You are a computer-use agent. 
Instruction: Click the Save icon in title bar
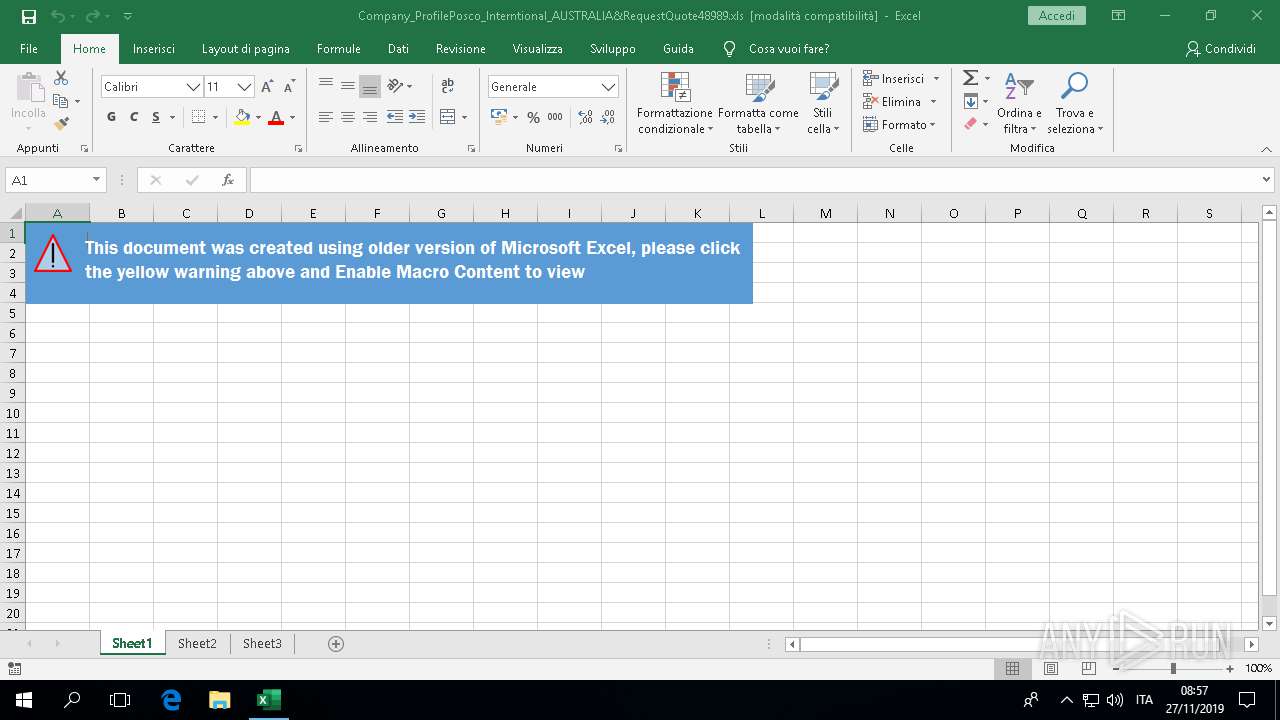pos(28,16)
